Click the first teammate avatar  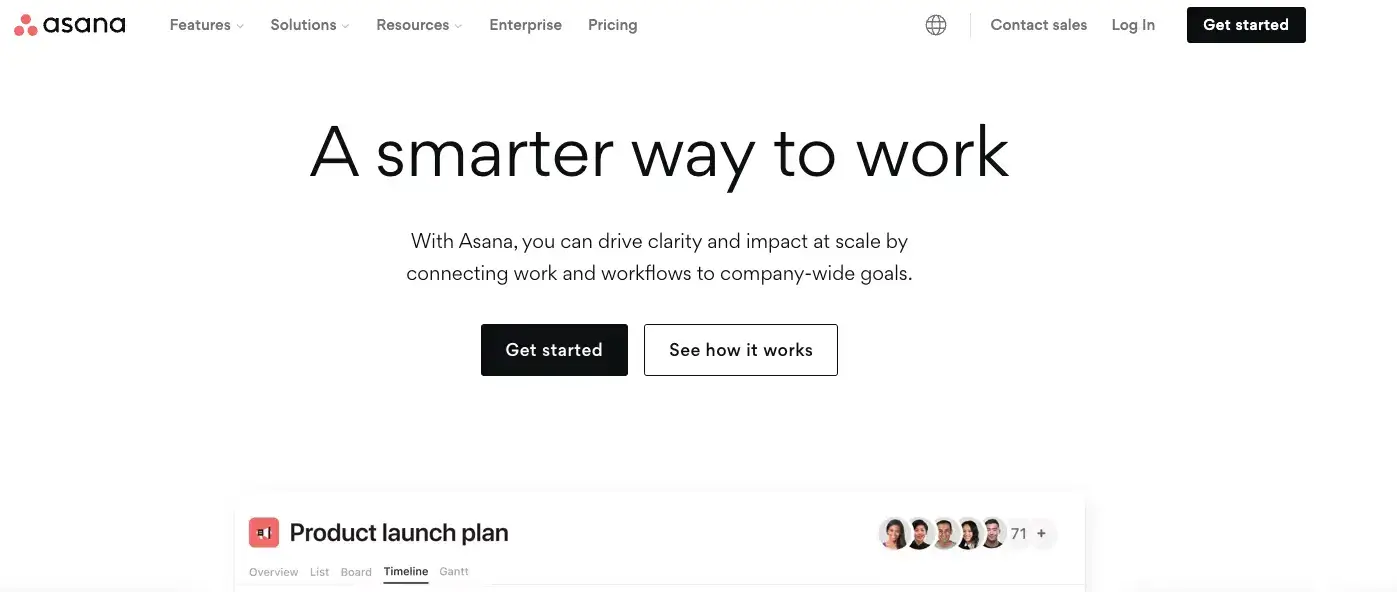[894, 533]
